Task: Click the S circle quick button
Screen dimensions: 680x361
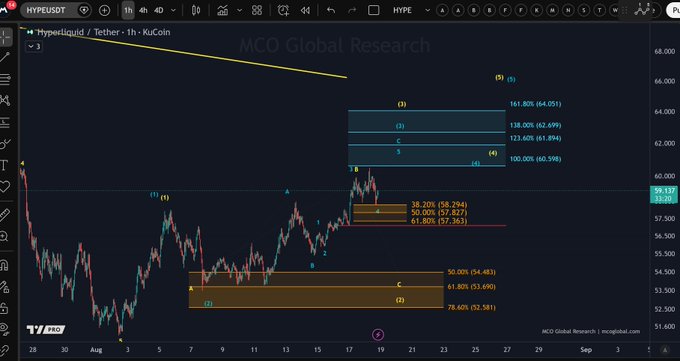Action: pos(584,10)
